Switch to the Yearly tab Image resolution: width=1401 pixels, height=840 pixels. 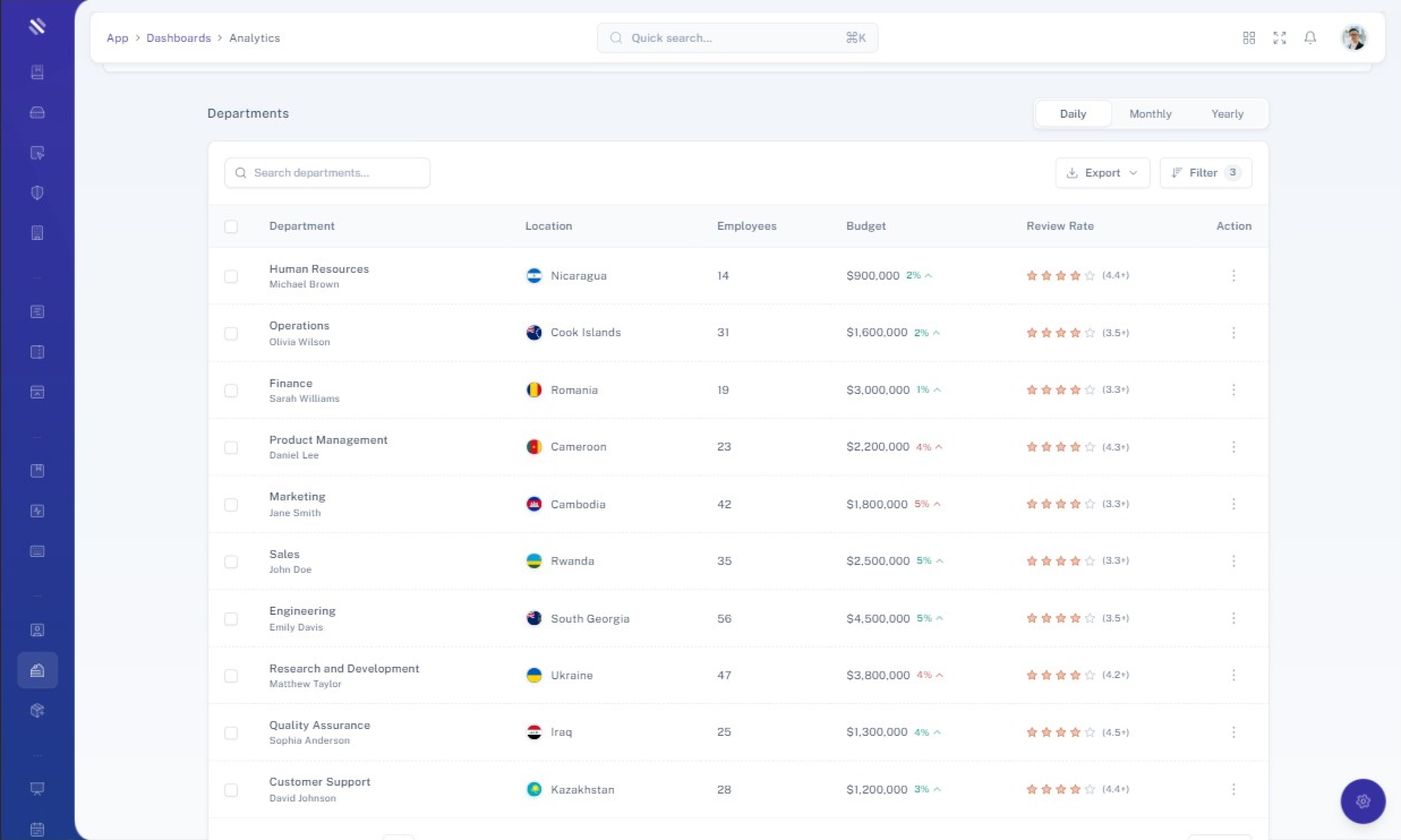[x=1227, y=114]
